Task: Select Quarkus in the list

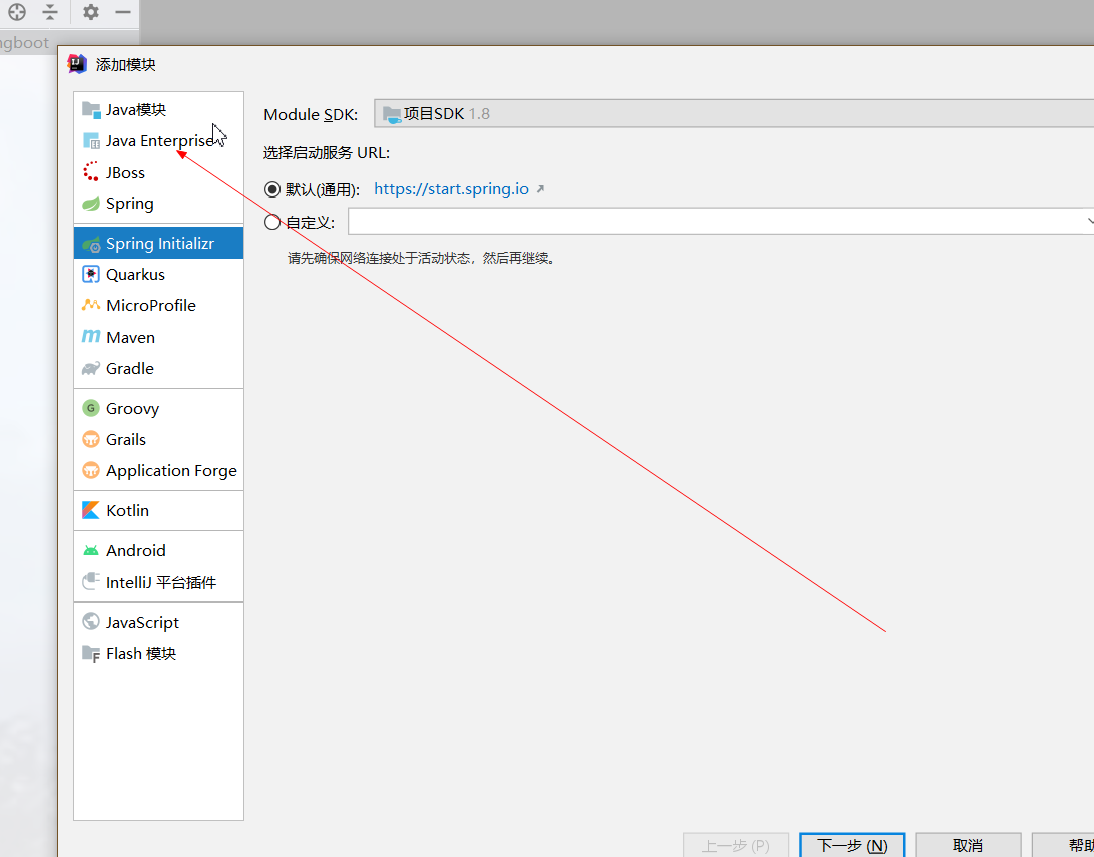Action: point(158,274)
